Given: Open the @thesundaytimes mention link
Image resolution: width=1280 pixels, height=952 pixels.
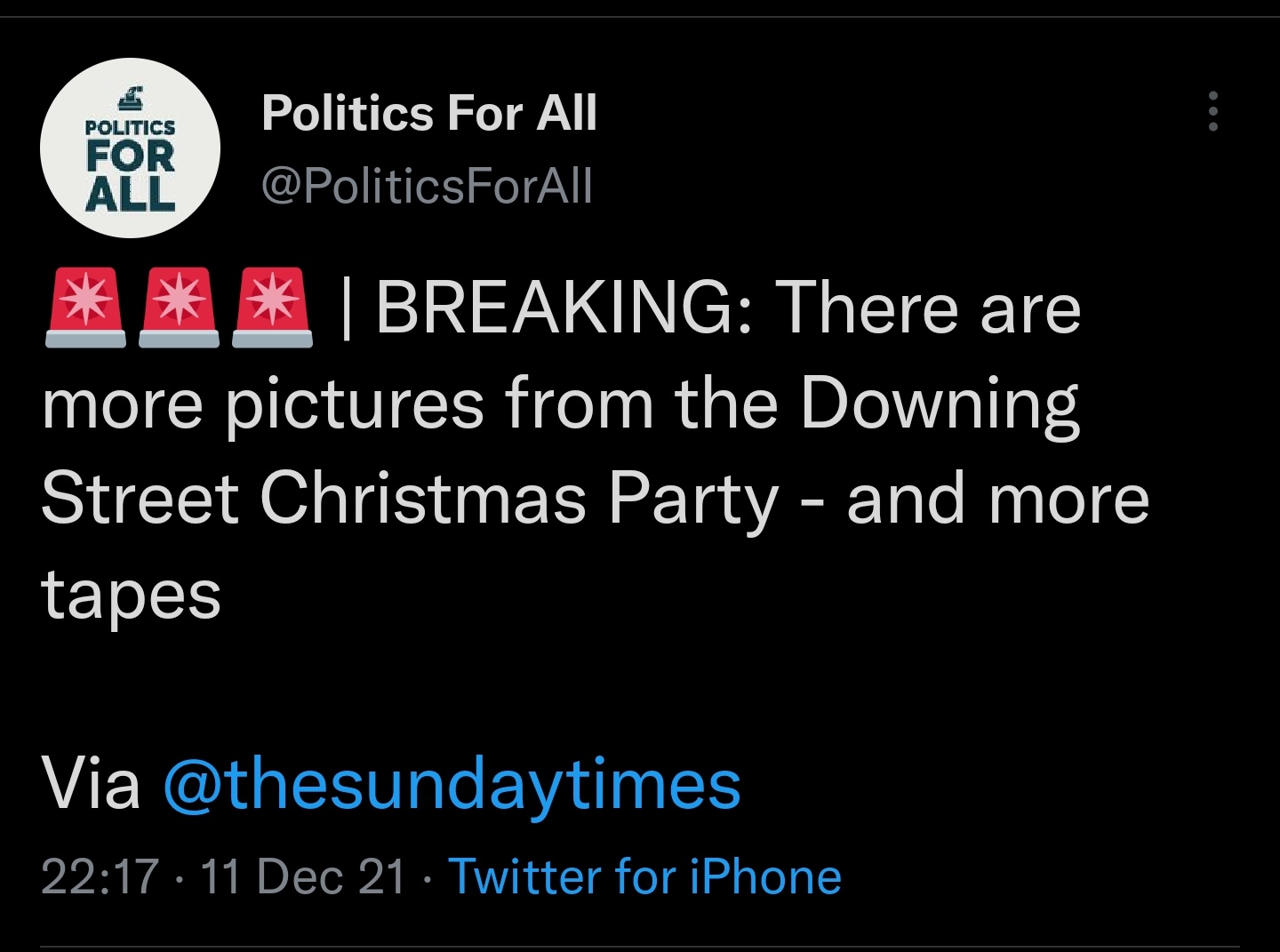Looking at the screenshot, I should click(452, 784).
